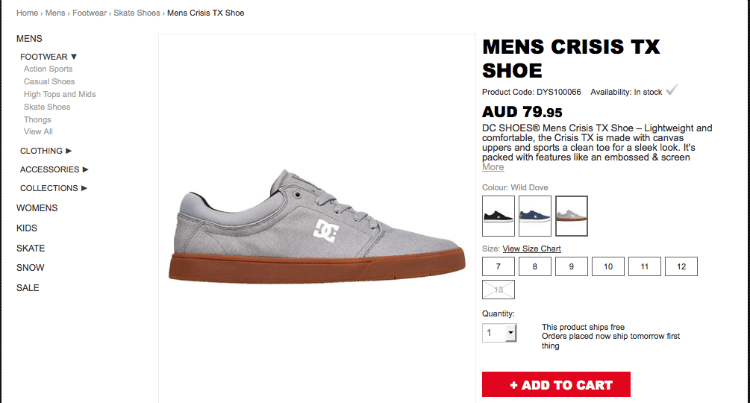Open the Quantity dropdown
This screenshot has height=403, width=750.
point(499,333)
